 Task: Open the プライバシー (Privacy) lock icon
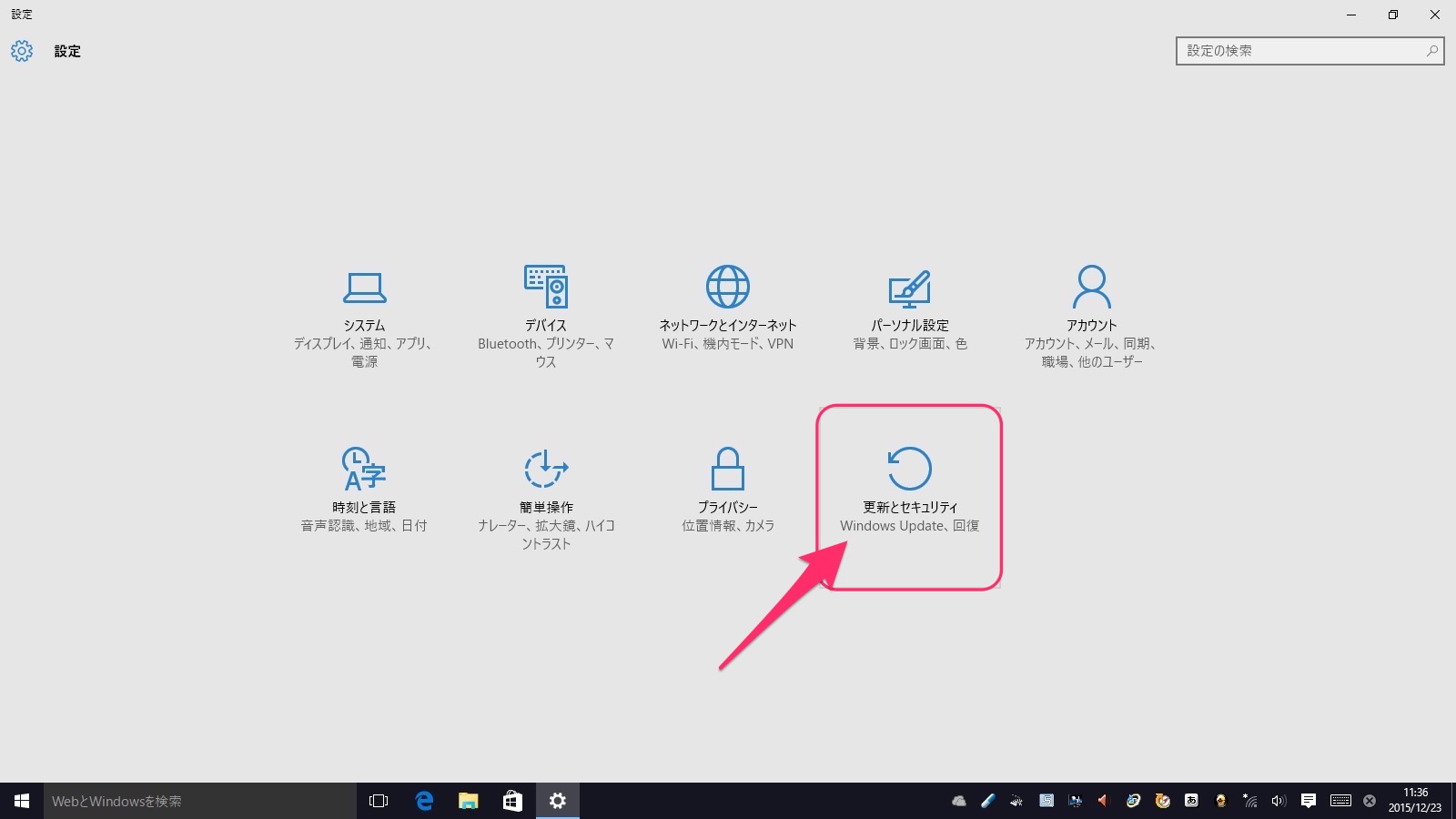728,469
